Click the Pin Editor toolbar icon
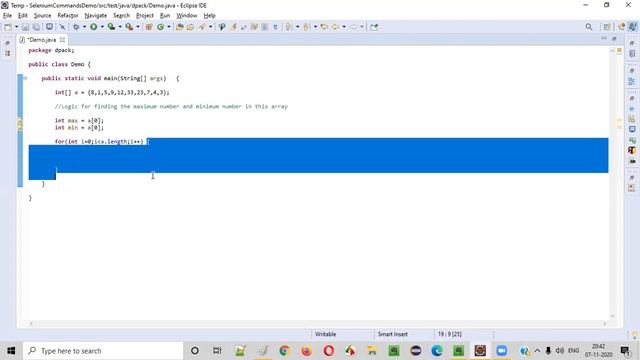 point(374,27)
